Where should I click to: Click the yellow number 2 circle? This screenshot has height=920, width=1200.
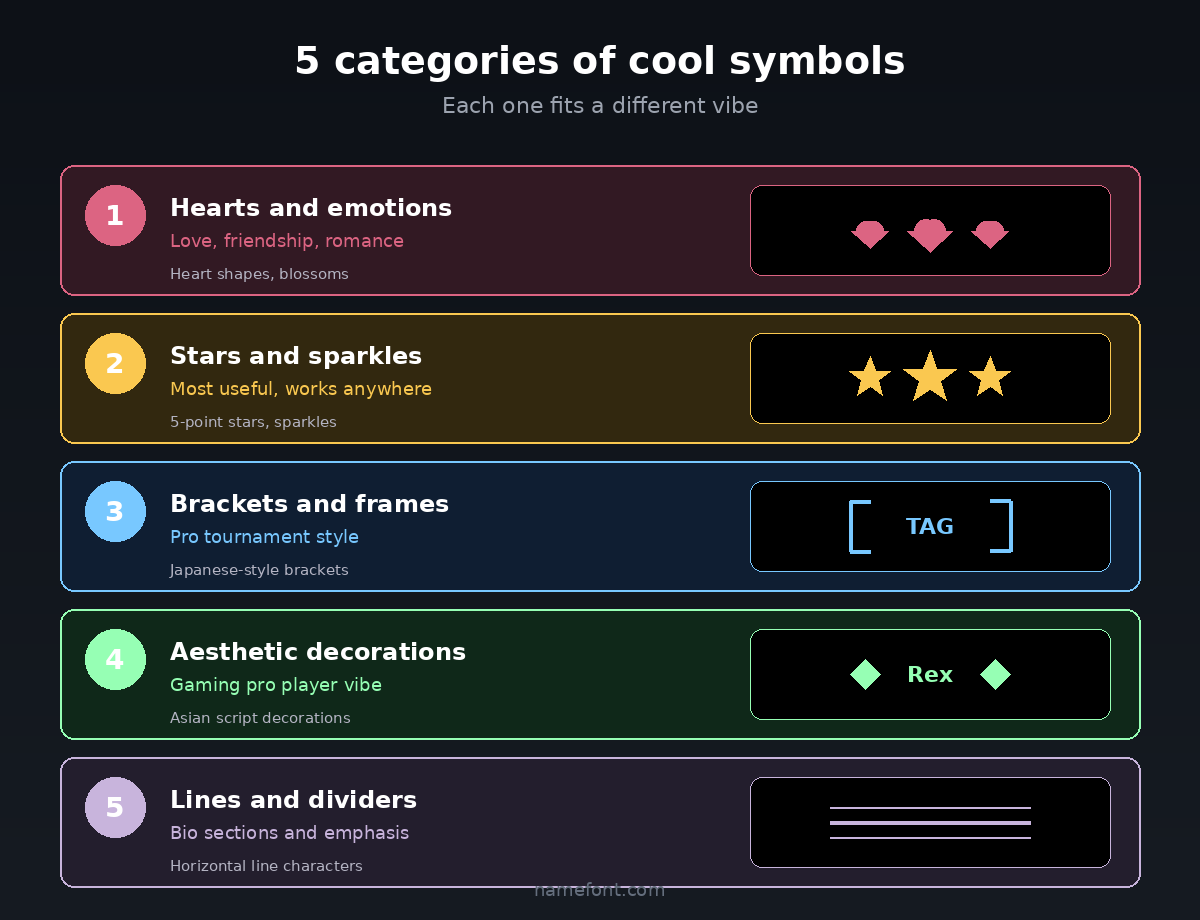pos(115,363)
